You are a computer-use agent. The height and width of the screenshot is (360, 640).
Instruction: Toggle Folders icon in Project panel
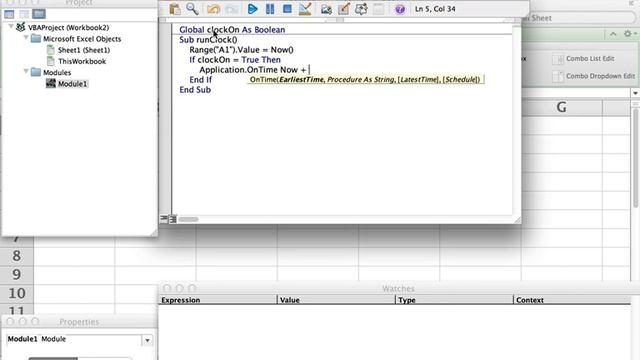pyautogui.click(x=39, y=14)
